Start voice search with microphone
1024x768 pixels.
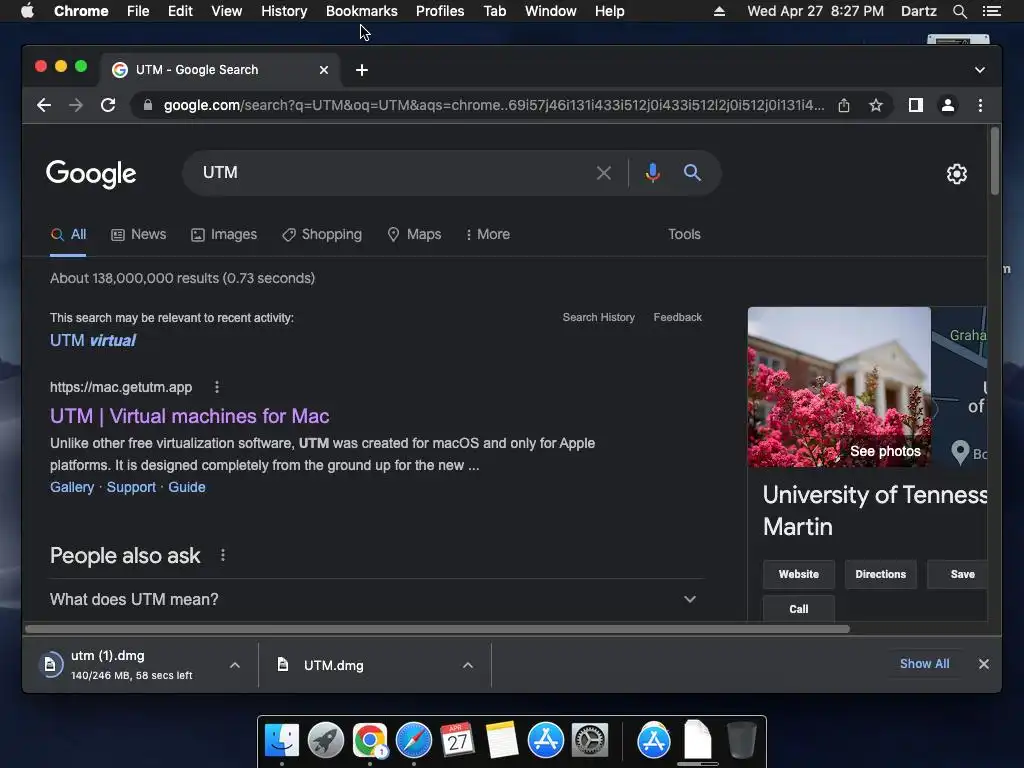pos(652,173)
